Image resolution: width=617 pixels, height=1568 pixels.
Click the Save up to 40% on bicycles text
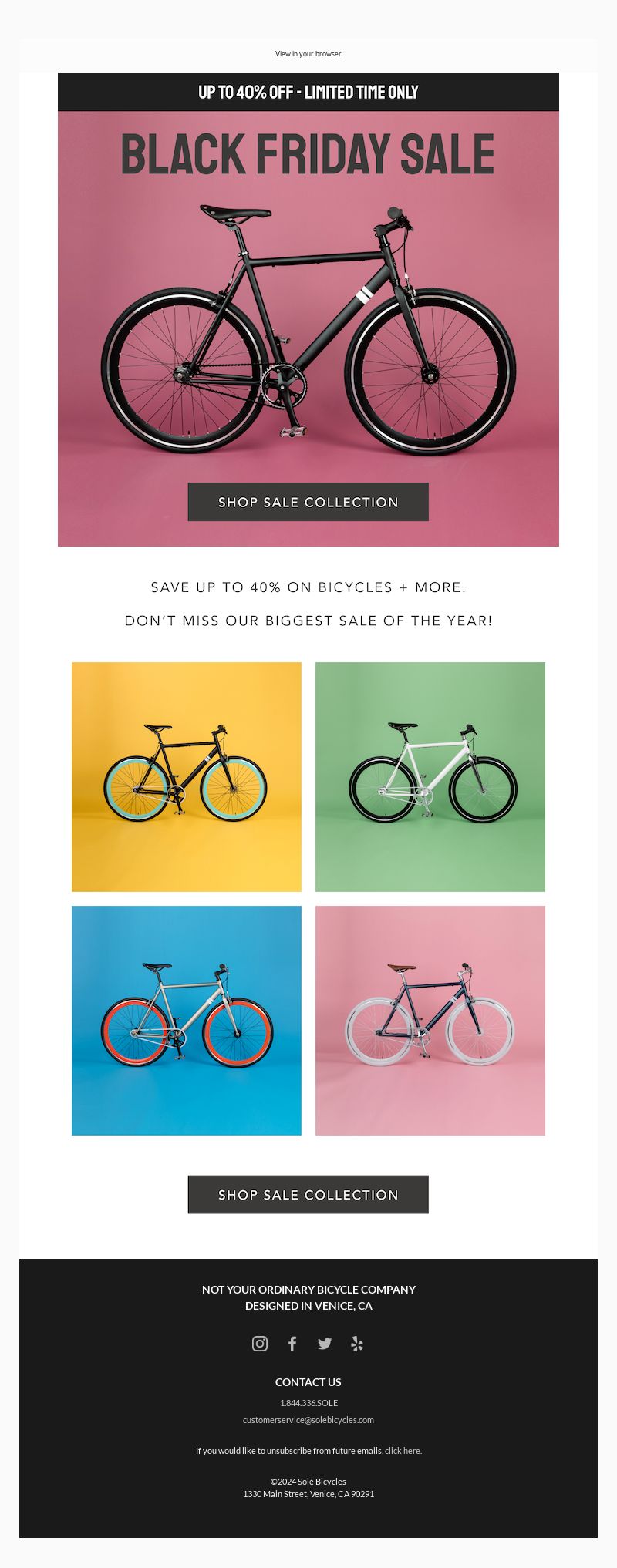pos(308,587)
